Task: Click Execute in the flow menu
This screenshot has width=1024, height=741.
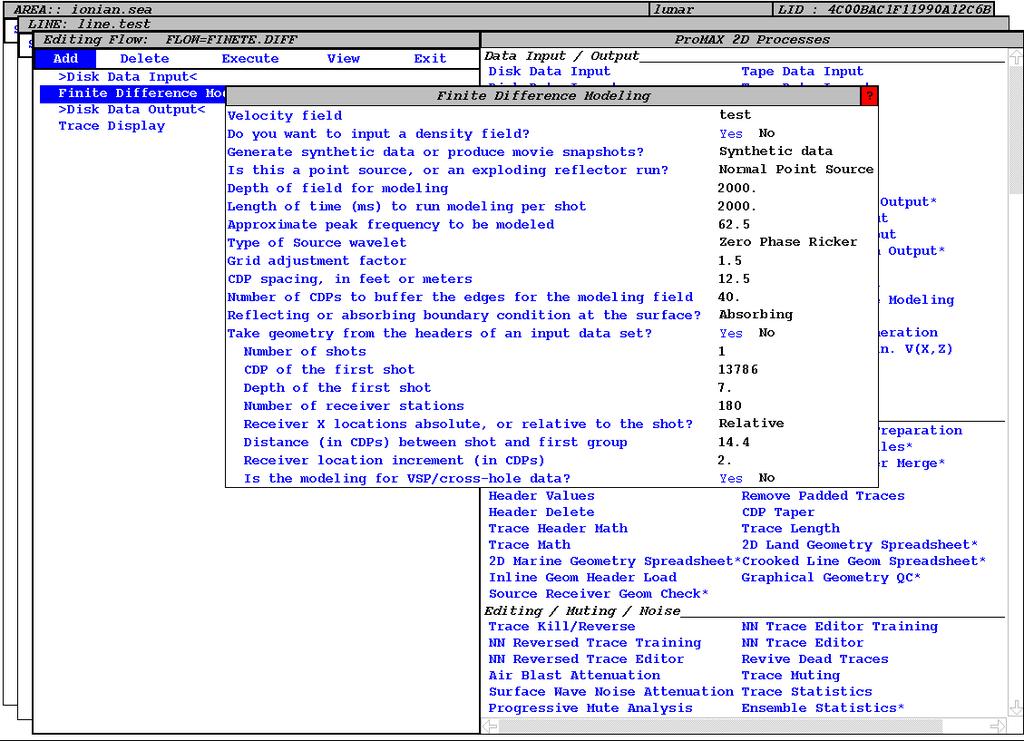Action: tap(250, 59)
